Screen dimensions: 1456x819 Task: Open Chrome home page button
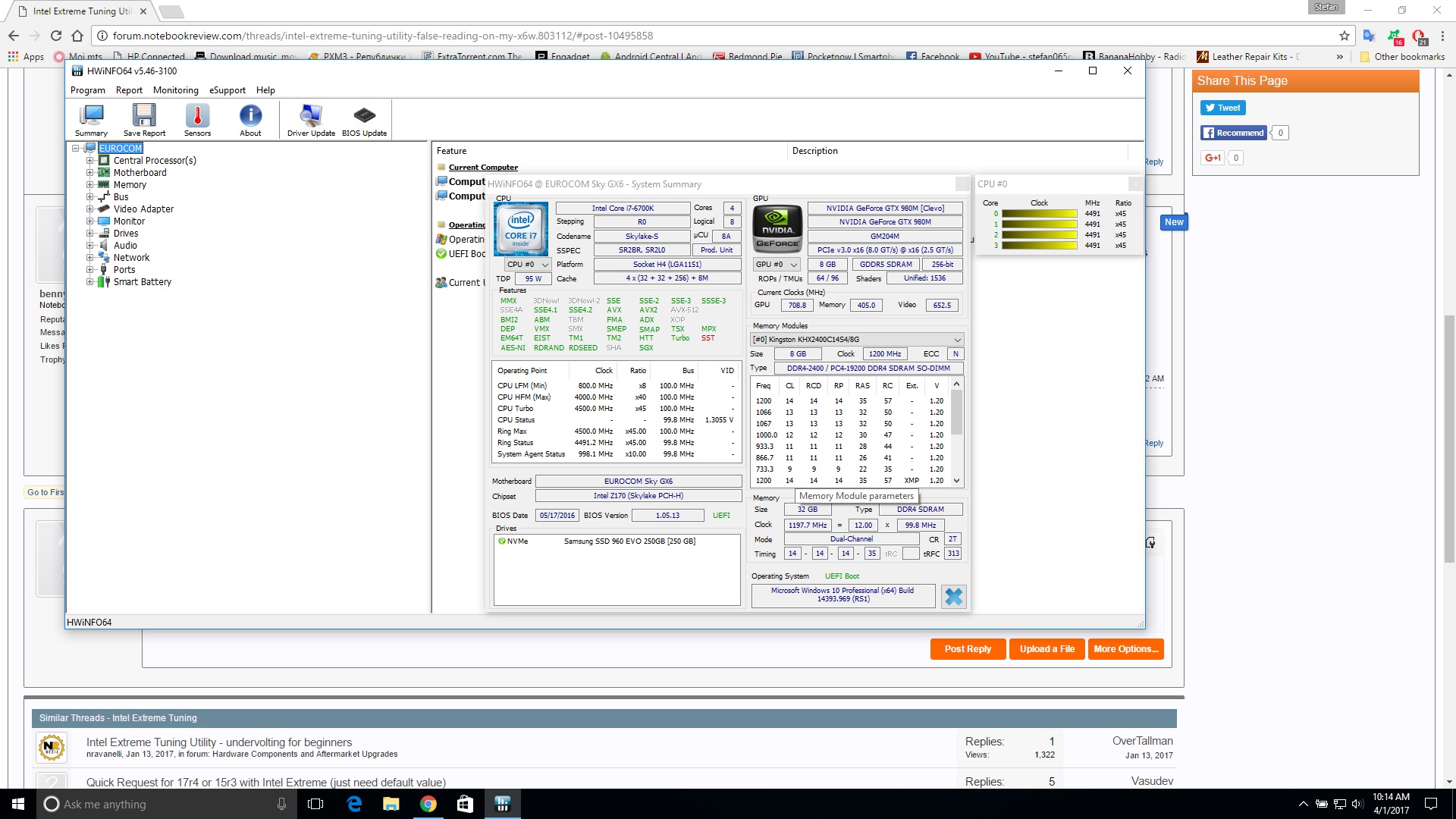(x=77, y=36)
